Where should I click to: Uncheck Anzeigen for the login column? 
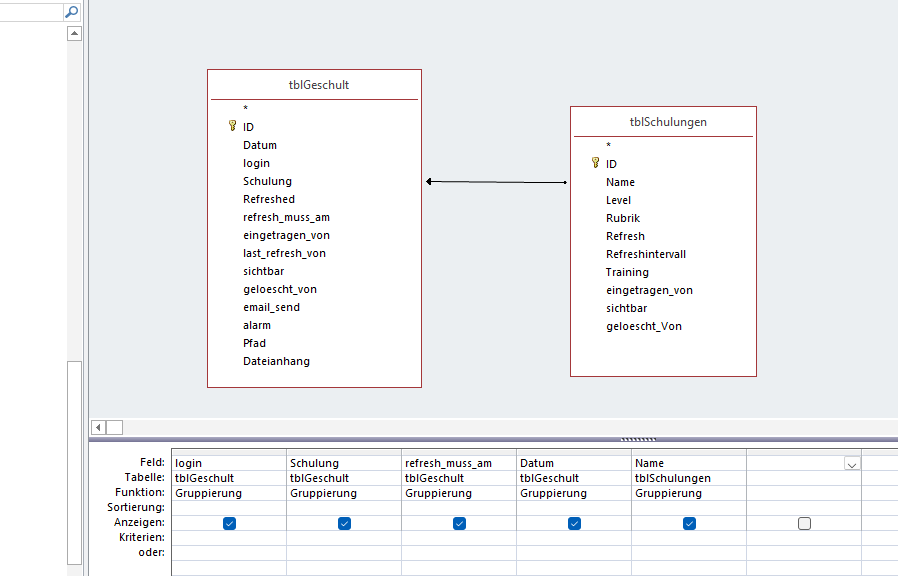coord(229,523)
